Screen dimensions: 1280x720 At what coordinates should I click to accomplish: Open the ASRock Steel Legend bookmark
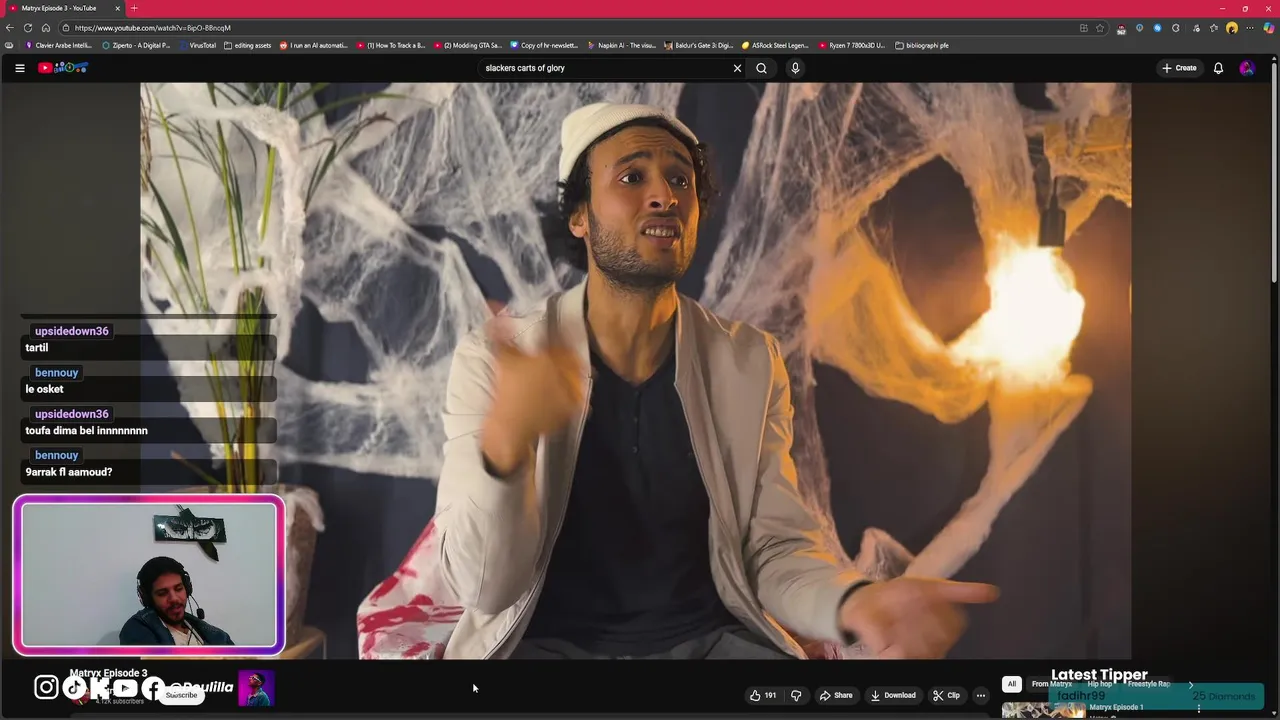pyautogui.click(x=775, y=45)
